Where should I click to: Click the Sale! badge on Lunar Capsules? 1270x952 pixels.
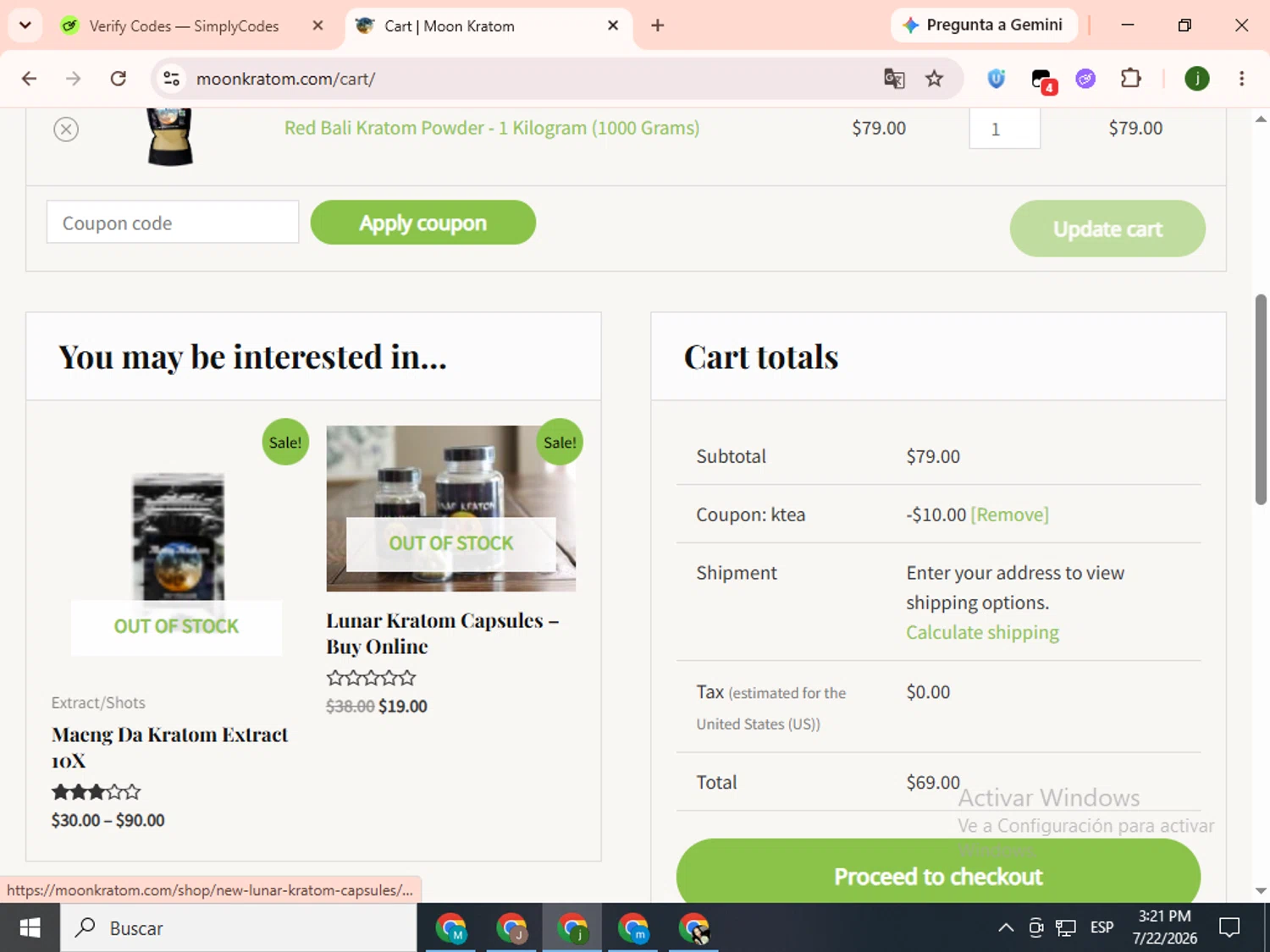tap(560, 442)
